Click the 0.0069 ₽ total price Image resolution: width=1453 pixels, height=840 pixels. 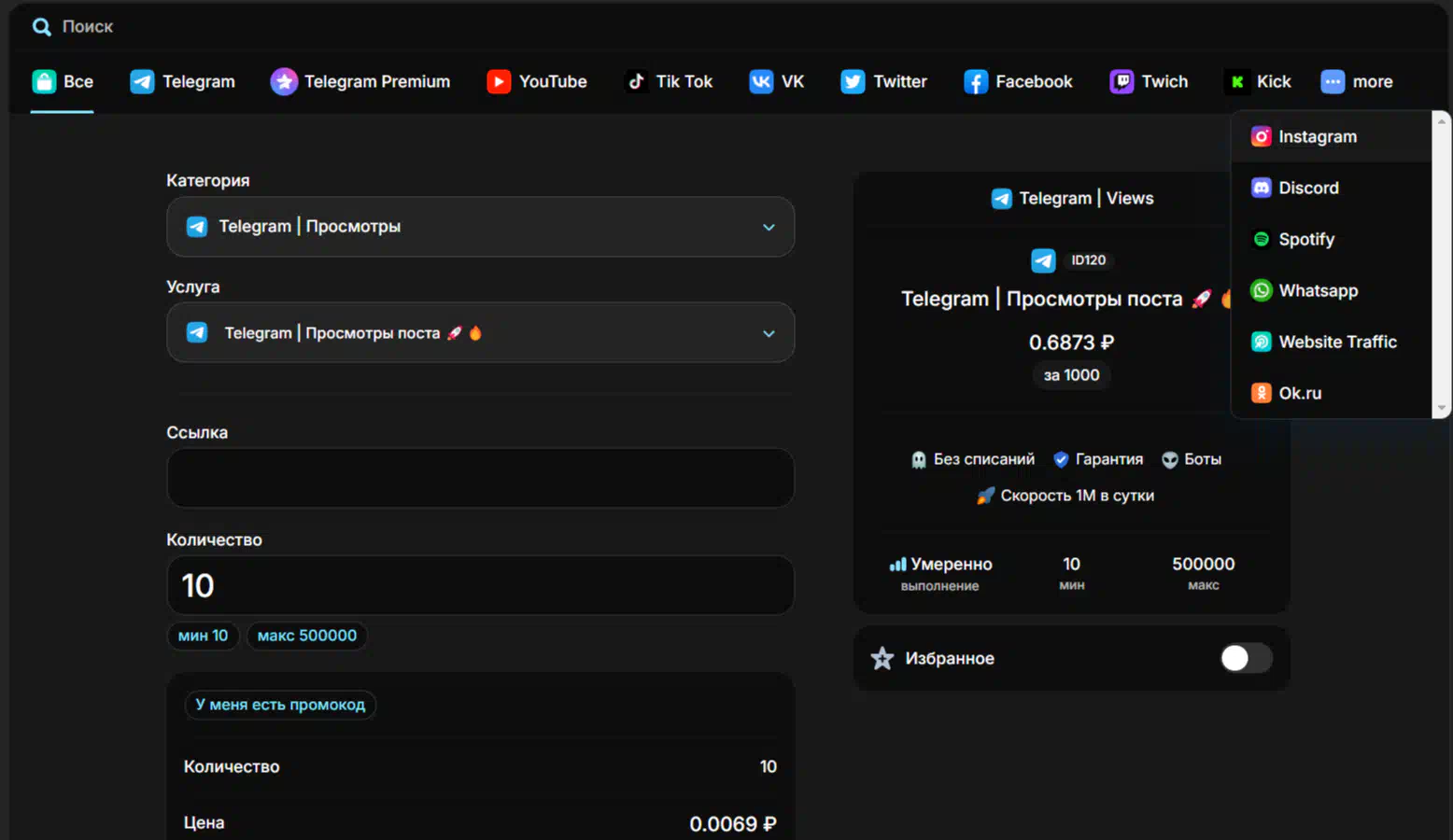tap(733, 824)
